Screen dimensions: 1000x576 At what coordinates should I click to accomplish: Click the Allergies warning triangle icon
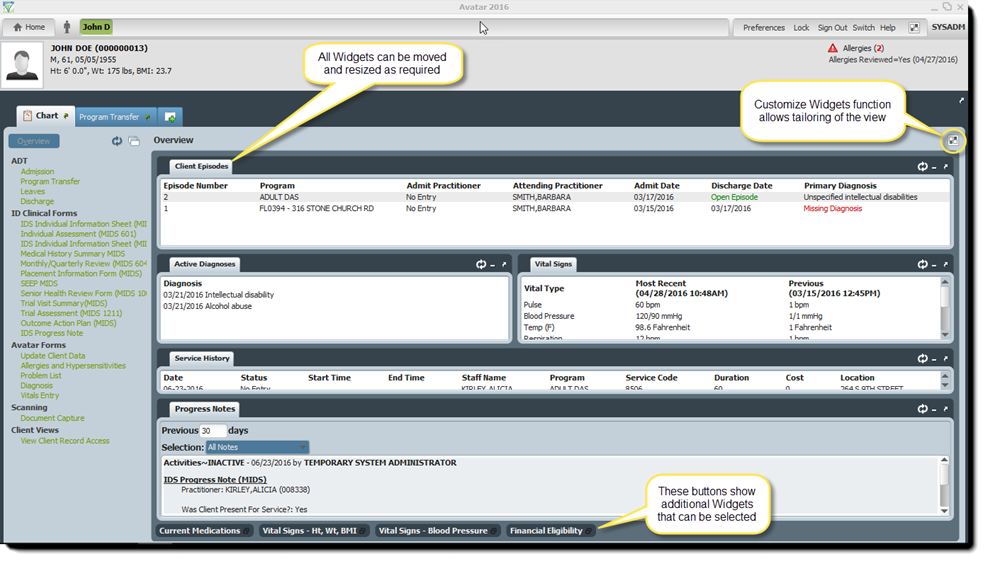point(833,48)
